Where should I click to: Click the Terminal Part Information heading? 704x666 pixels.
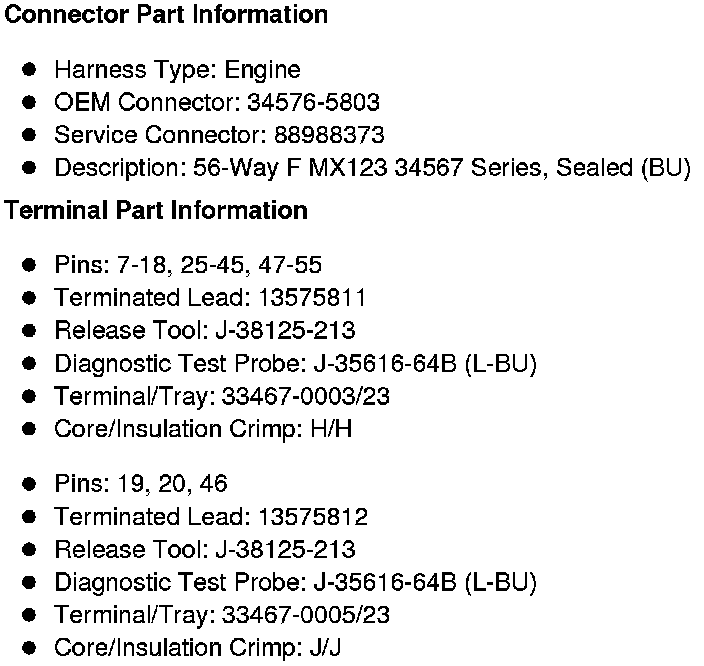(x=157, y=211)
